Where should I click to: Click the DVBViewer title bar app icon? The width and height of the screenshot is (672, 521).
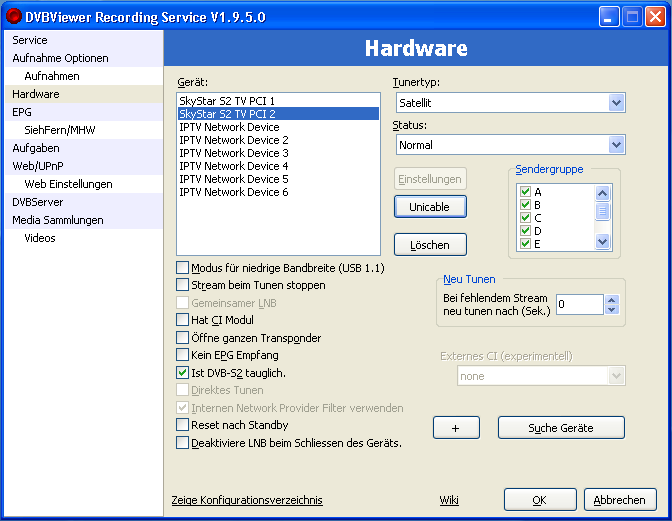(14, 16)
